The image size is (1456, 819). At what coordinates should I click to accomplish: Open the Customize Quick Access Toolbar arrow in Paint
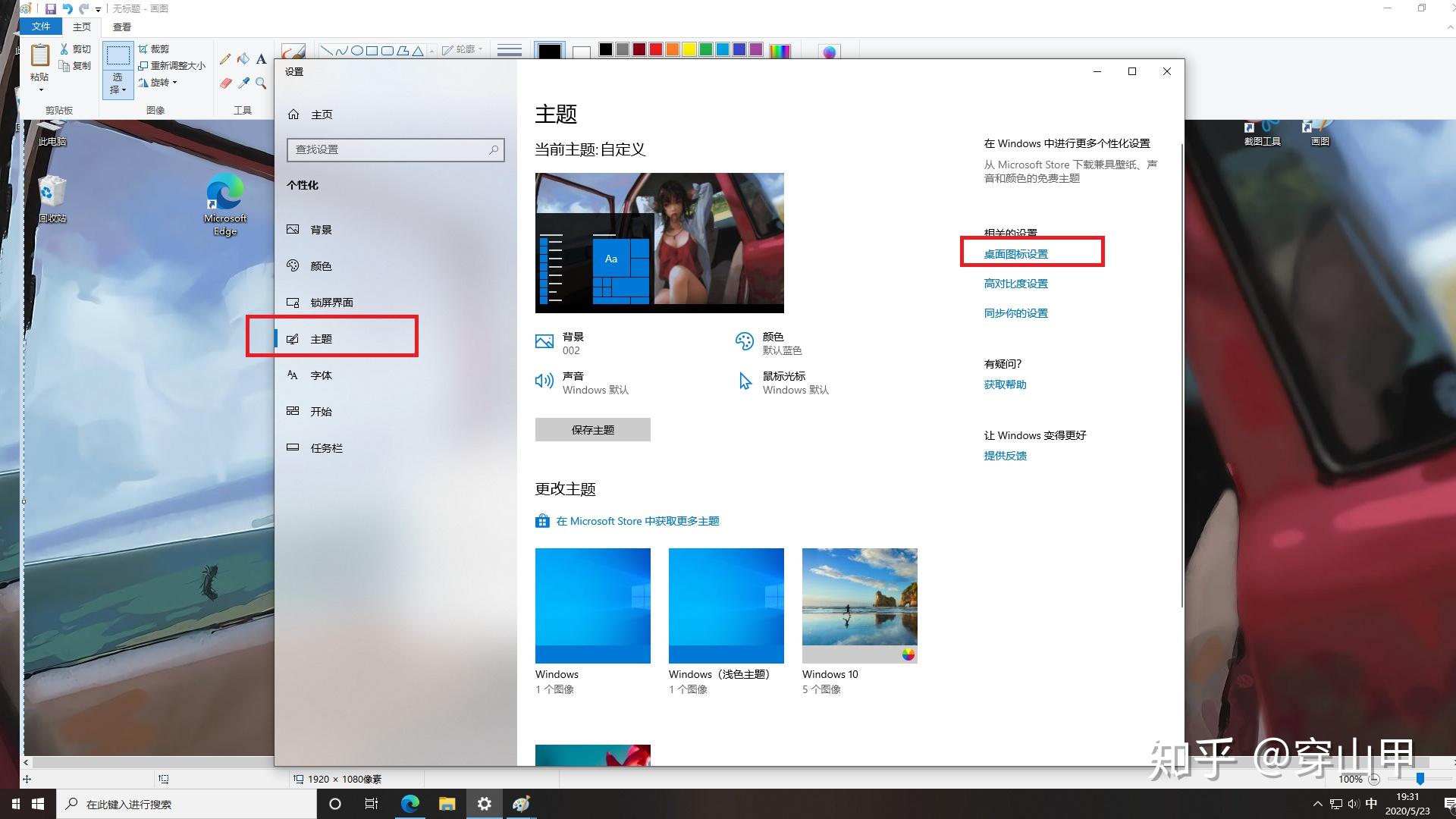98,10
